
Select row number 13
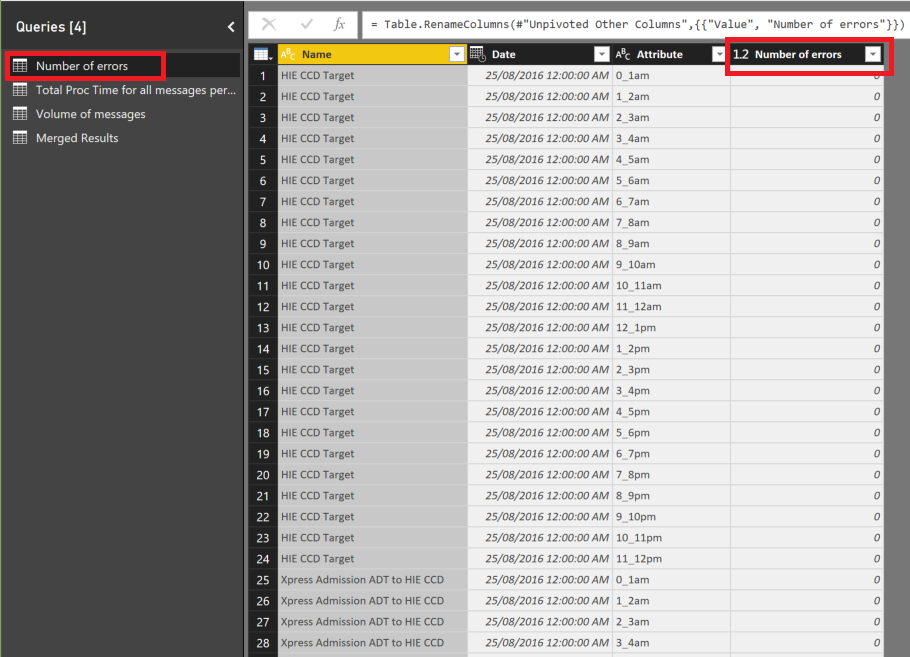coord(263,328)
